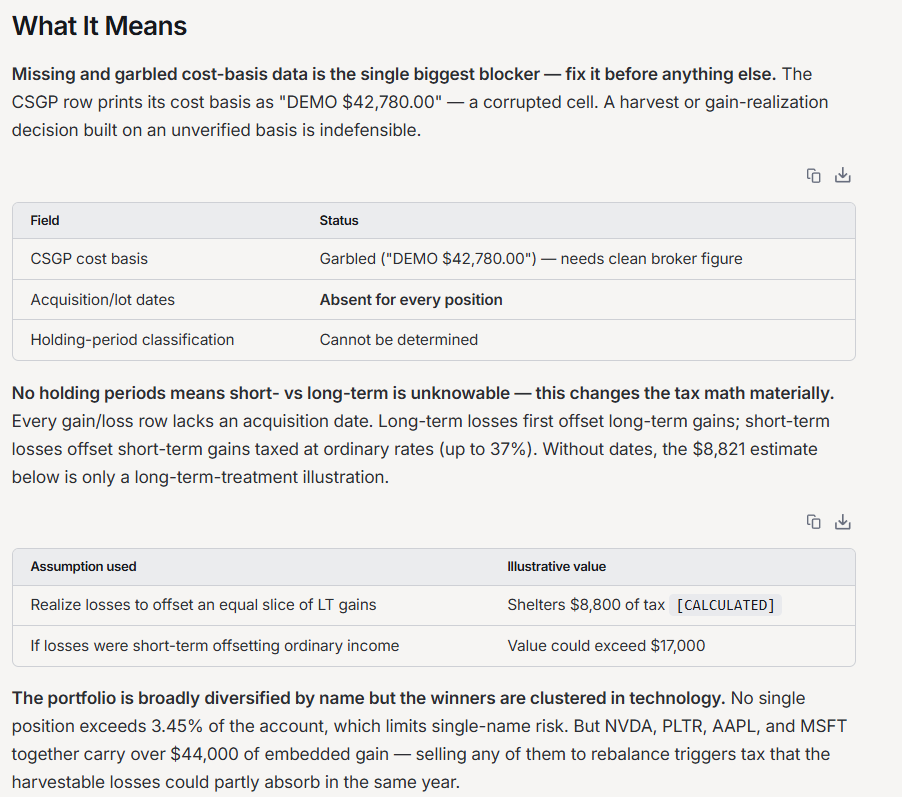
Task: Click the Field column header
Action: pyautogui.click(x=45, y=220)
